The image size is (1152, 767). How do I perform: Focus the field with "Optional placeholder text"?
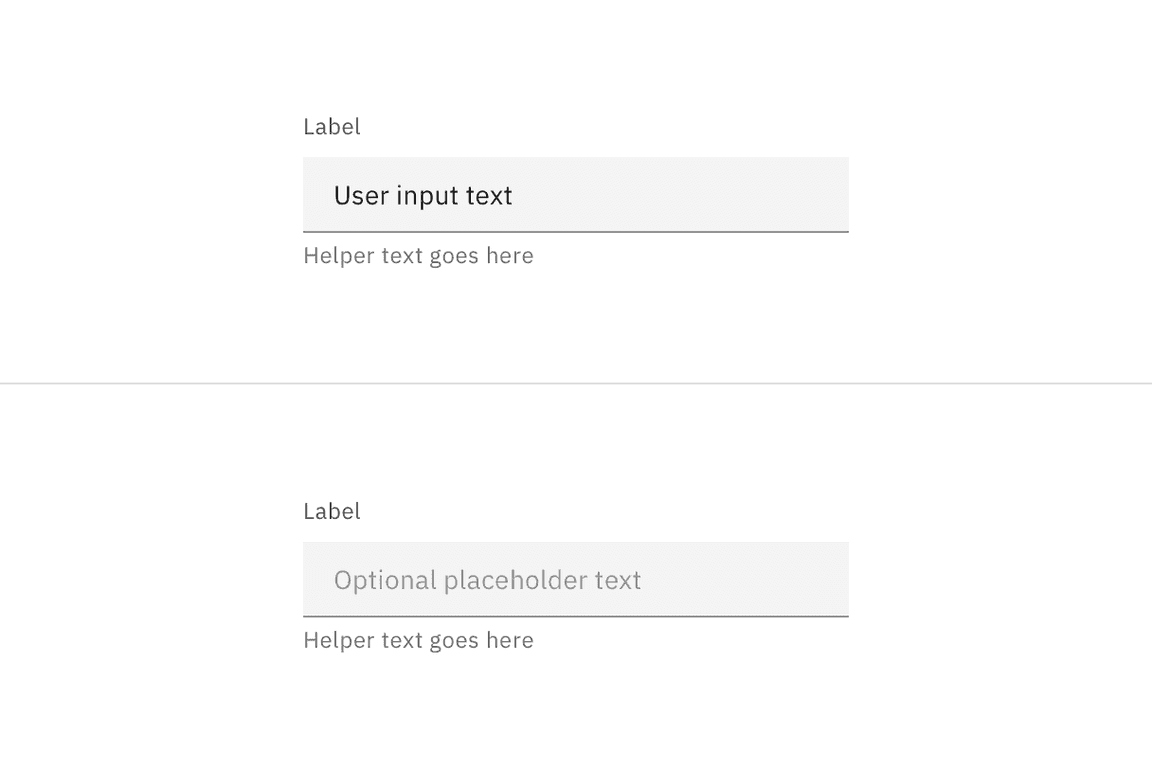pos(576,579)
